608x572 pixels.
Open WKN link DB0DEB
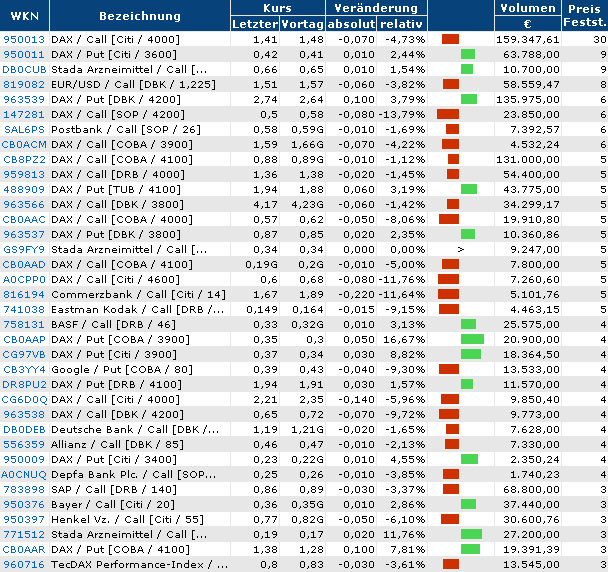(x=24, y=430)
